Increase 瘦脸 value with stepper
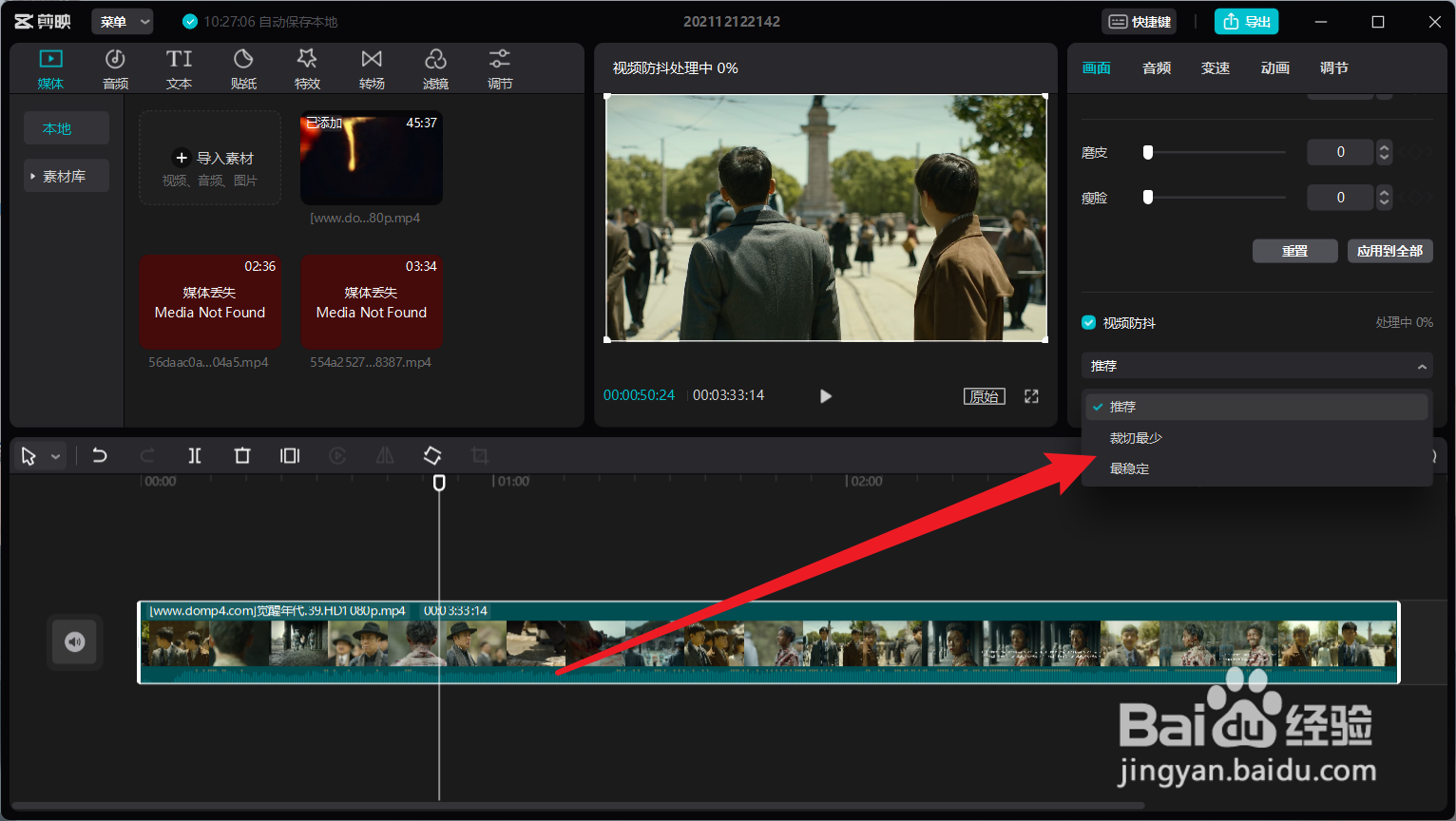This screenshot has height=821, width=1456. coord(1384,192)
